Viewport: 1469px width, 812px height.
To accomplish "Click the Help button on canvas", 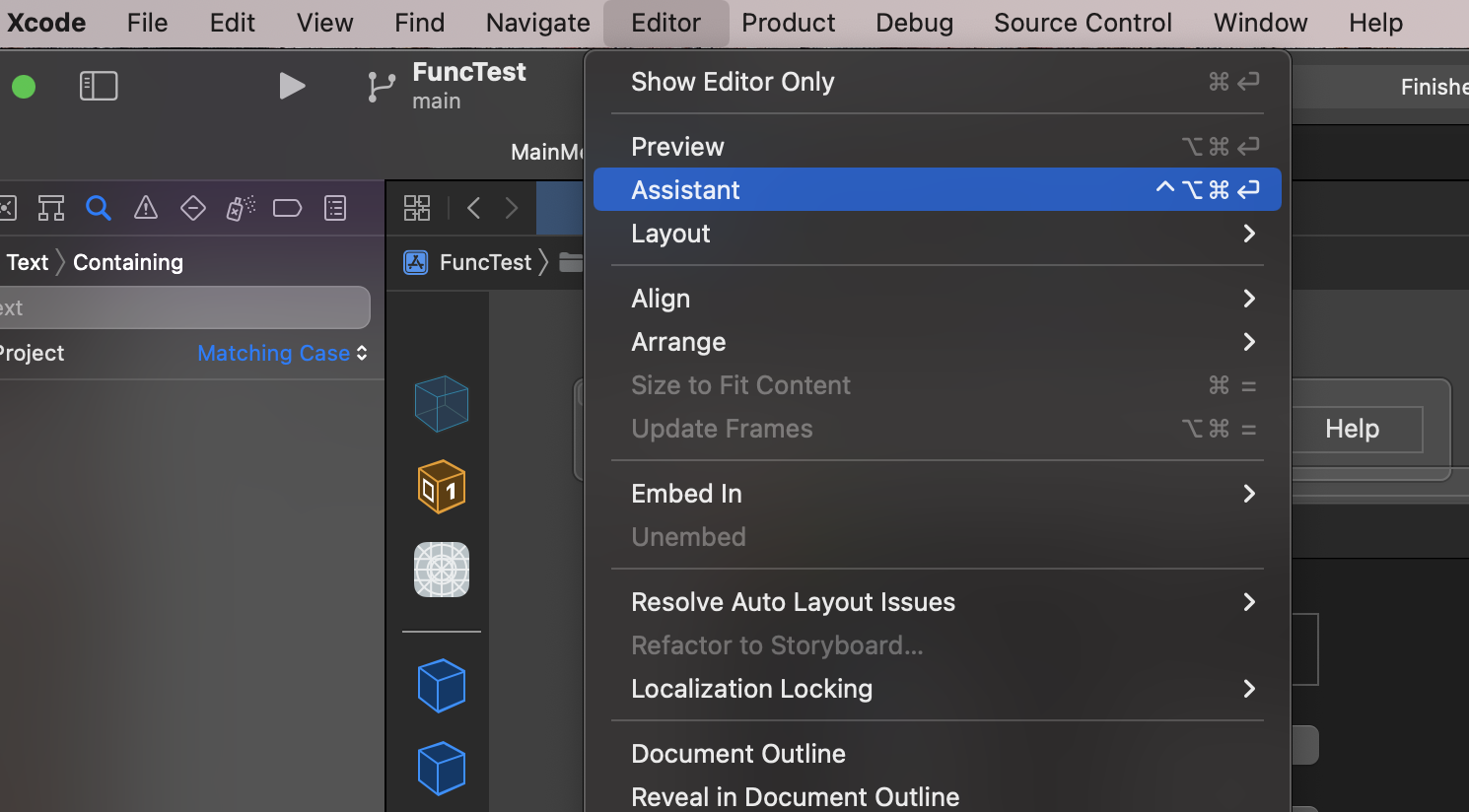I will pyautogui.click(x=1352, y=429).
